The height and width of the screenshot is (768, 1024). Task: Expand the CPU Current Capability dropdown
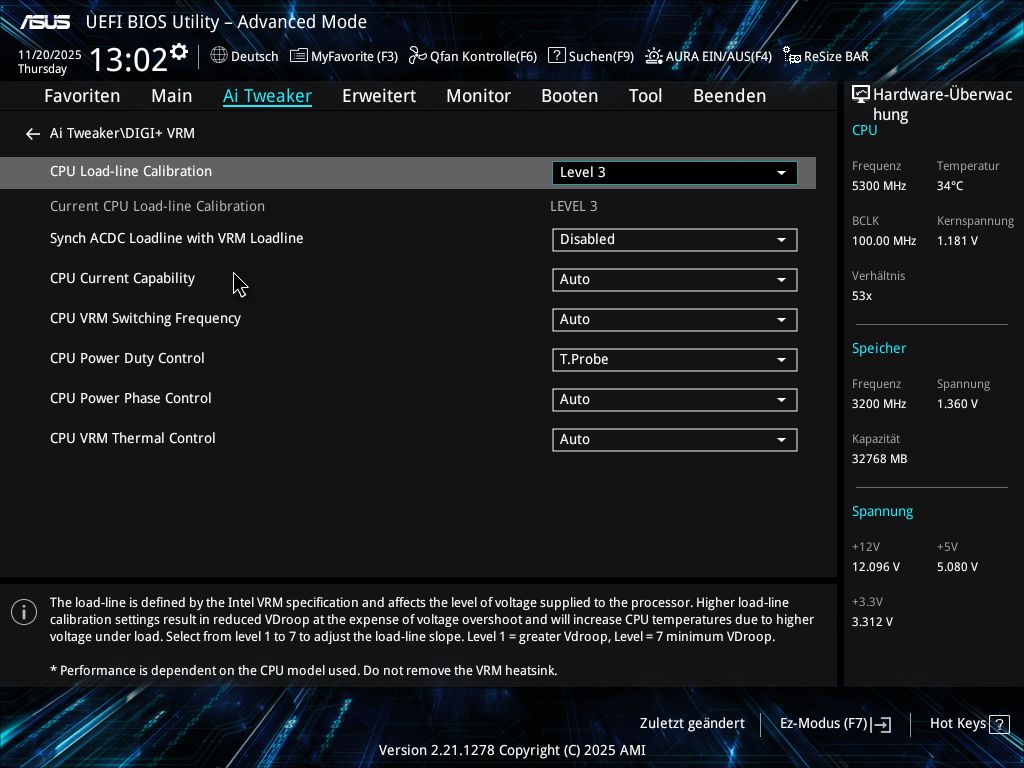pos(675,280)
